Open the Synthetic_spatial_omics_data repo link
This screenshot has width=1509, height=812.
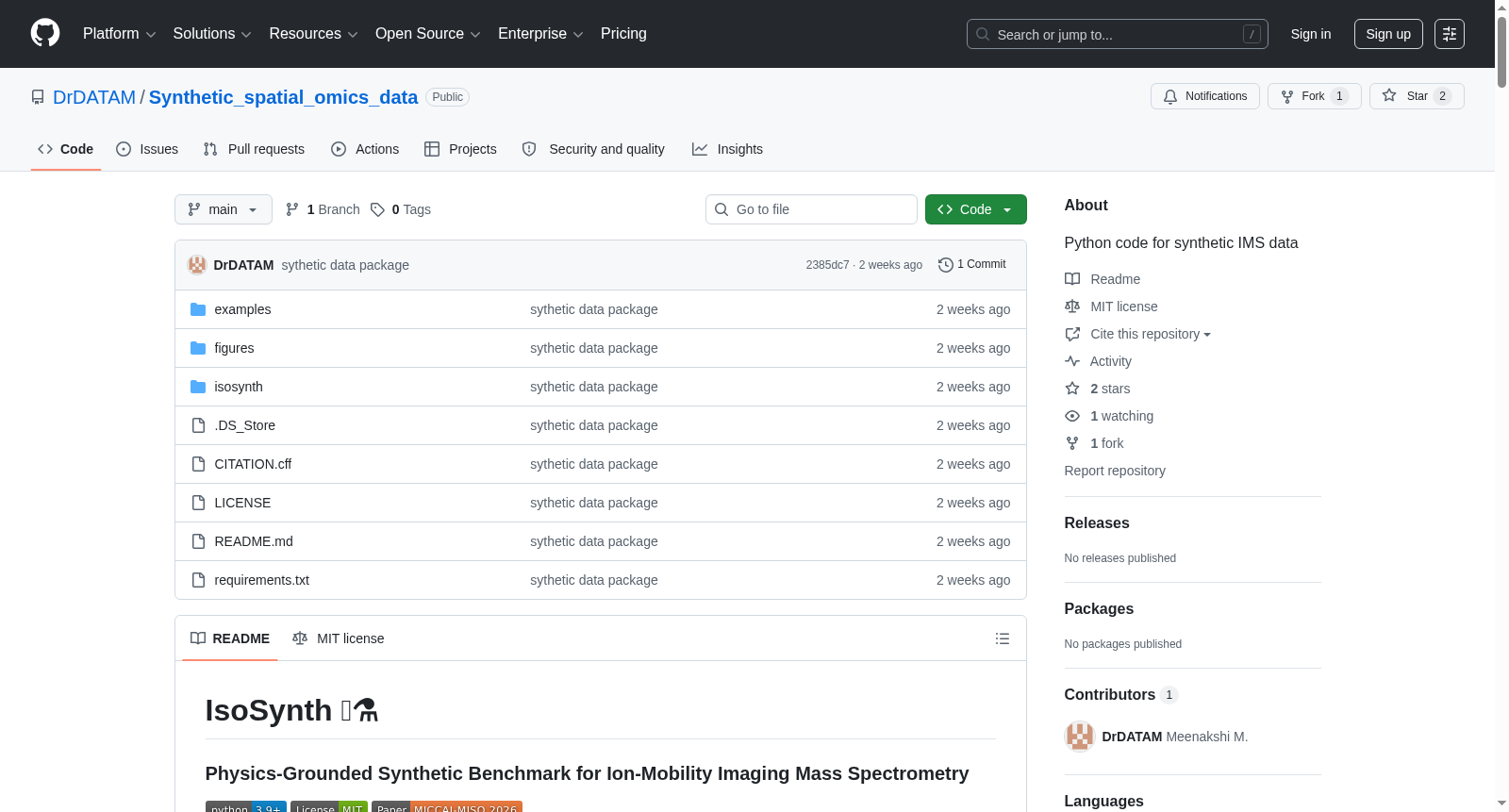[283, 97]
